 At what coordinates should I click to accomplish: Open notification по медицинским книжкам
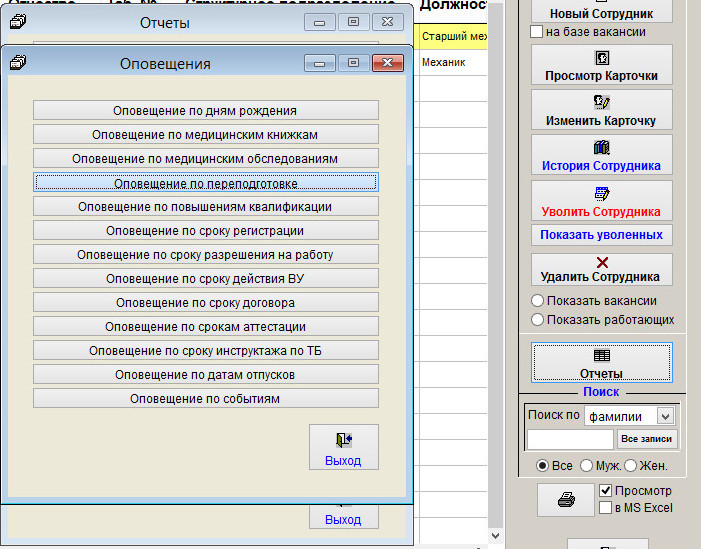[206, 135]
